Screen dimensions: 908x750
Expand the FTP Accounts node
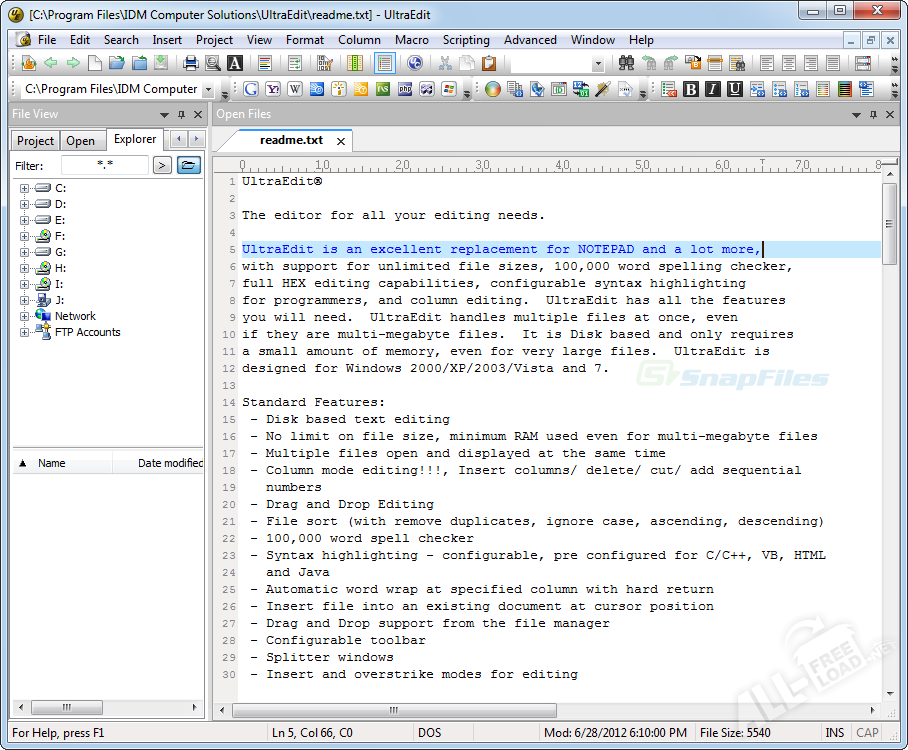click(x=25, y=332)
